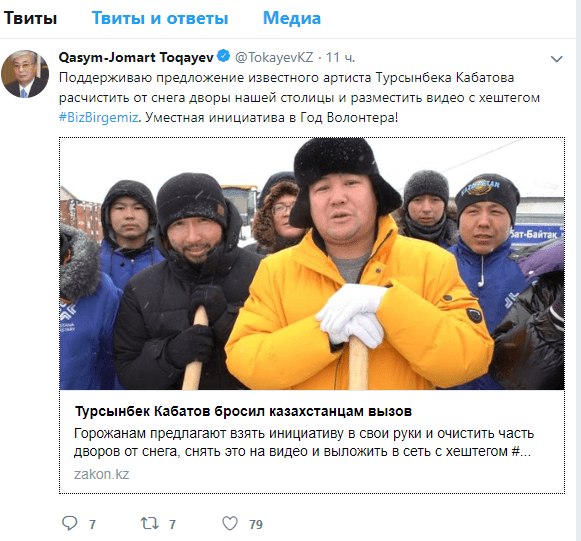The height and width of the screenshot is (541, 581).
Task: Click the zakon.kz source domain
Action: tap(102, 474)
